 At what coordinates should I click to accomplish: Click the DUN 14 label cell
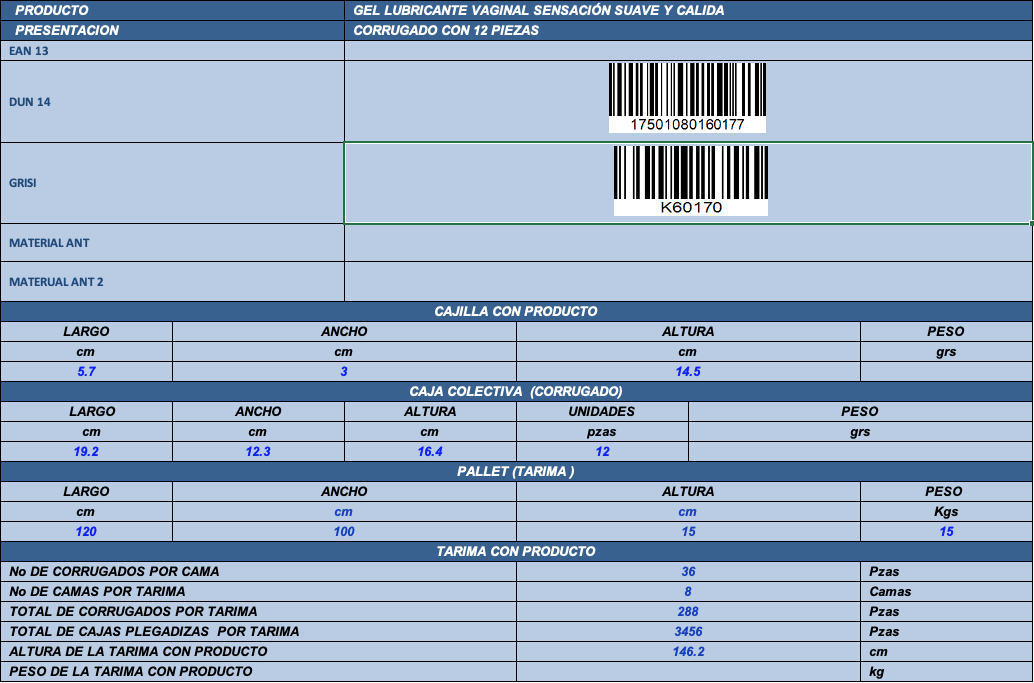172,102
